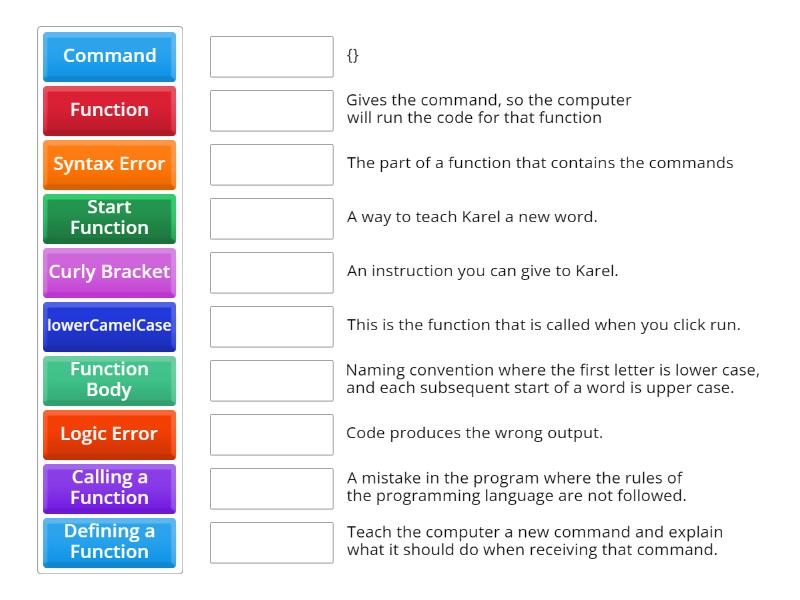
Task: Click the answer slot for 'Gives the command'
Action: (271, 110)
